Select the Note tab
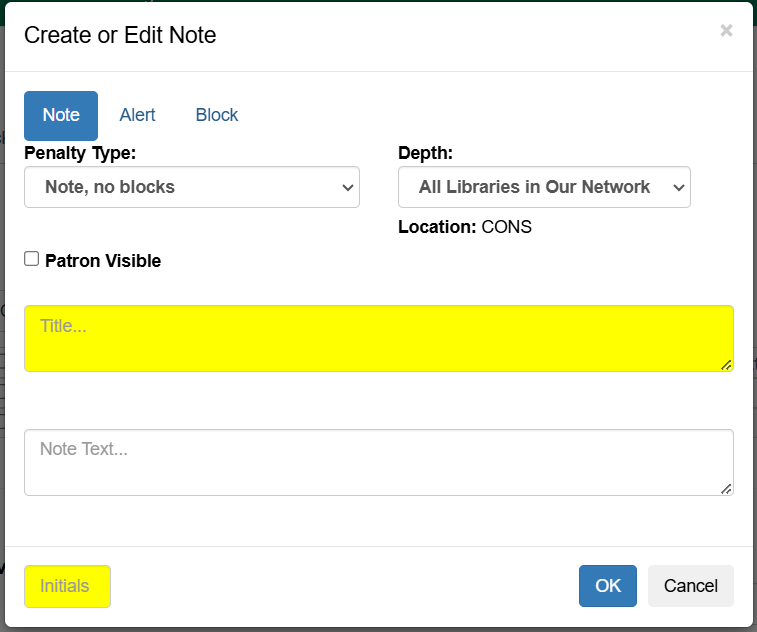Image resolution: width=757 pixels, height=632 pixels. click(61, 115)
